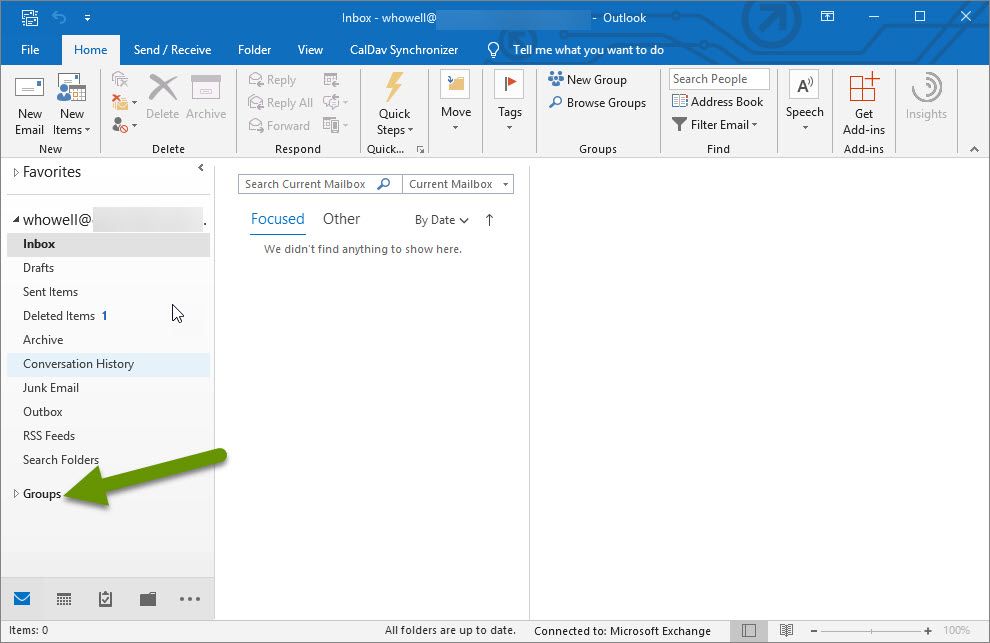The width and height of the screenshot is (990, 643).
Task: Open the Send / Receive ribbon tab
Action: [x=172, y=50]
